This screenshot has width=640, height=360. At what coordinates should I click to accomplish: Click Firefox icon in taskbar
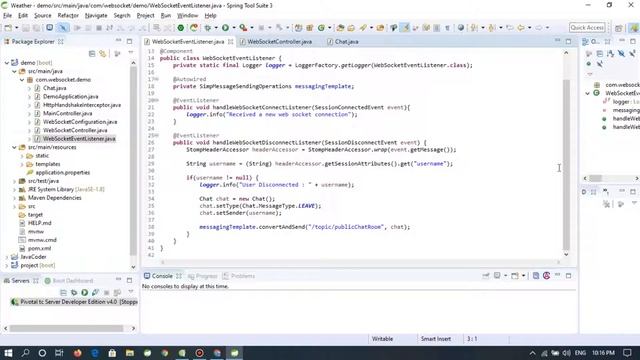[77, 353]
